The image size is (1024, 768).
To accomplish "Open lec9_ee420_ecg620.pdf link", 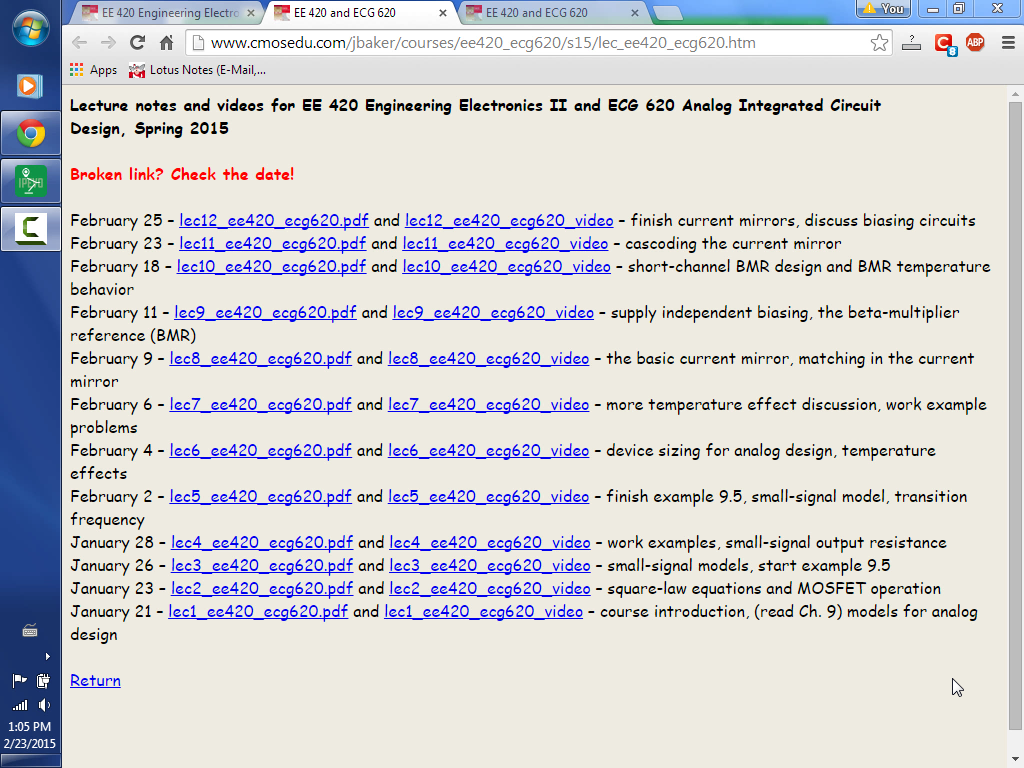I will [x=265, y=313].
